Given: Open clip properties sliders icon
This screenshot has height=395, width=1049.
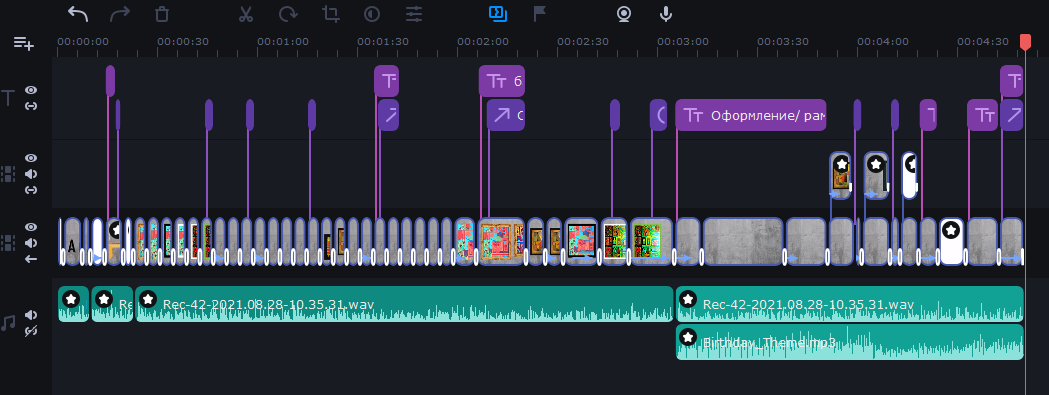Looking at the screenshot, I should click(414, 13).
